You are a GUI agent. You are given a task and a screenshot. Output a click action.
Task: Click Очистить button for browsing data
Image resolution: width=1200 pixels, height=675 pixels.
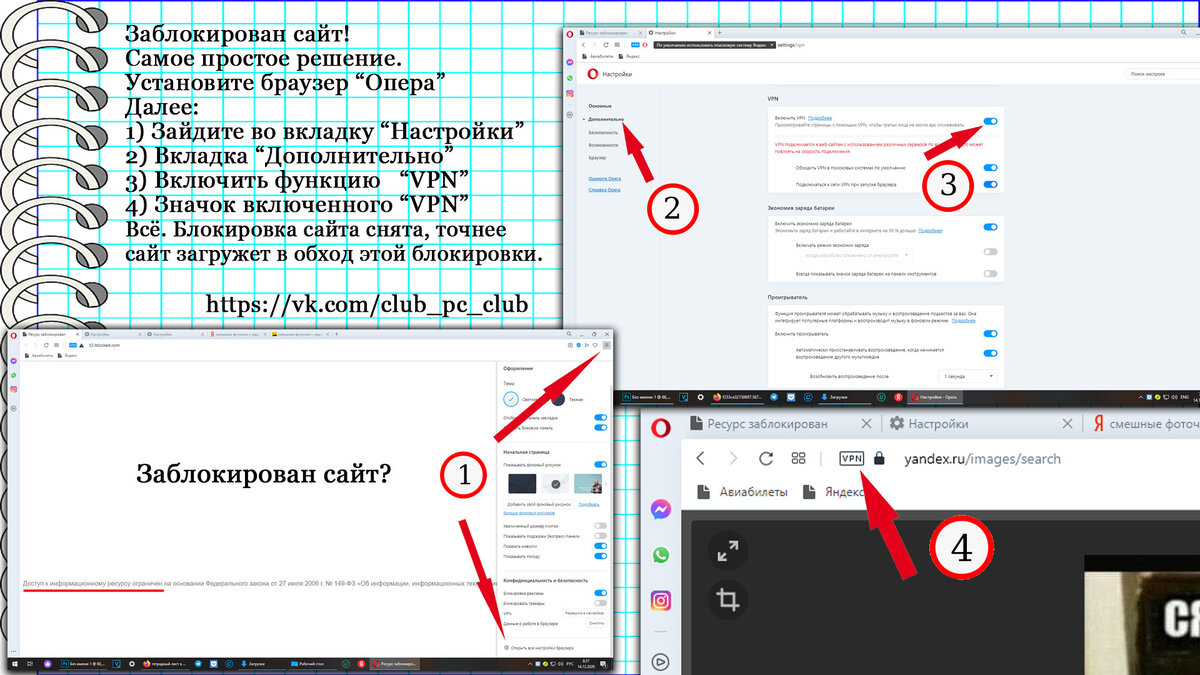click(597, 623)
